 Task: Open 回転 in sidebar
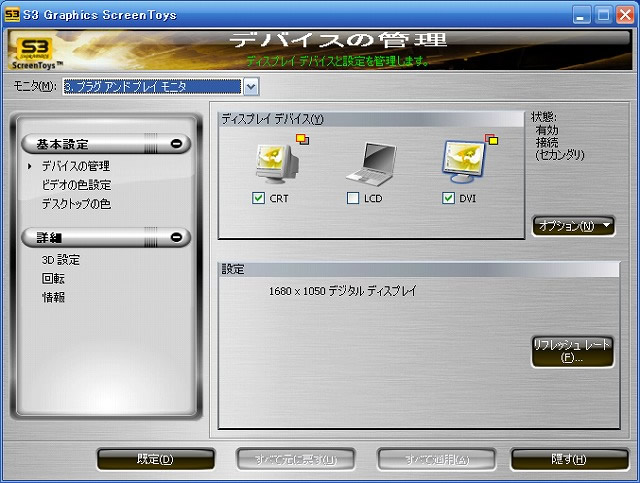(53, 278)
